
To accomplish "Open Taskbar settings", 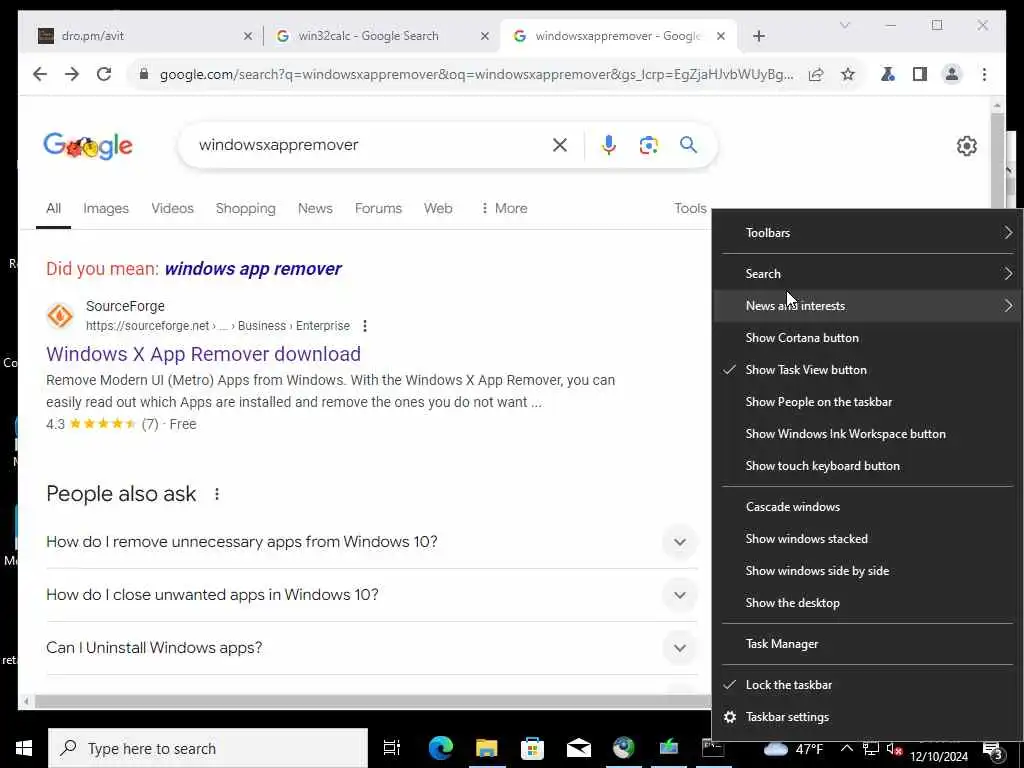I will click(867, 717).
